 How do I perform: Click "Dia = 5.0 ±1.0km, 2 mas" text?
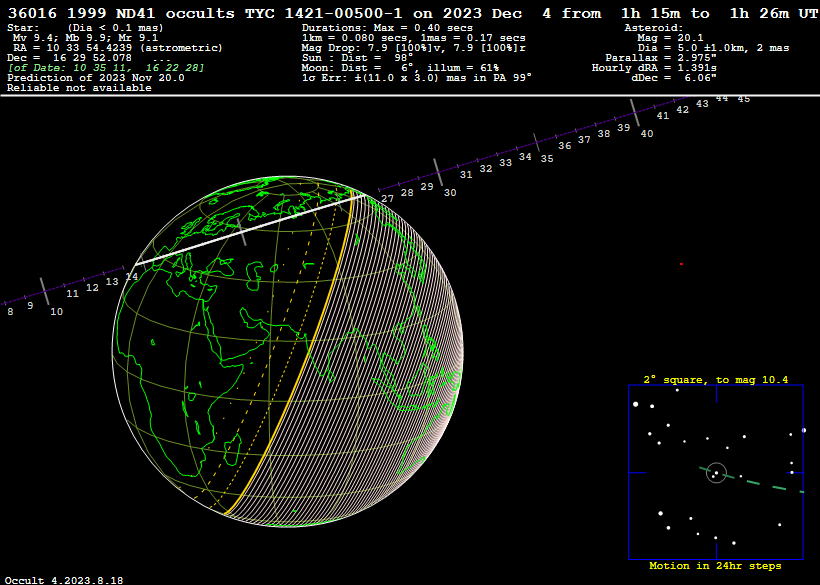pyautogui.click(x=713, y=48)
